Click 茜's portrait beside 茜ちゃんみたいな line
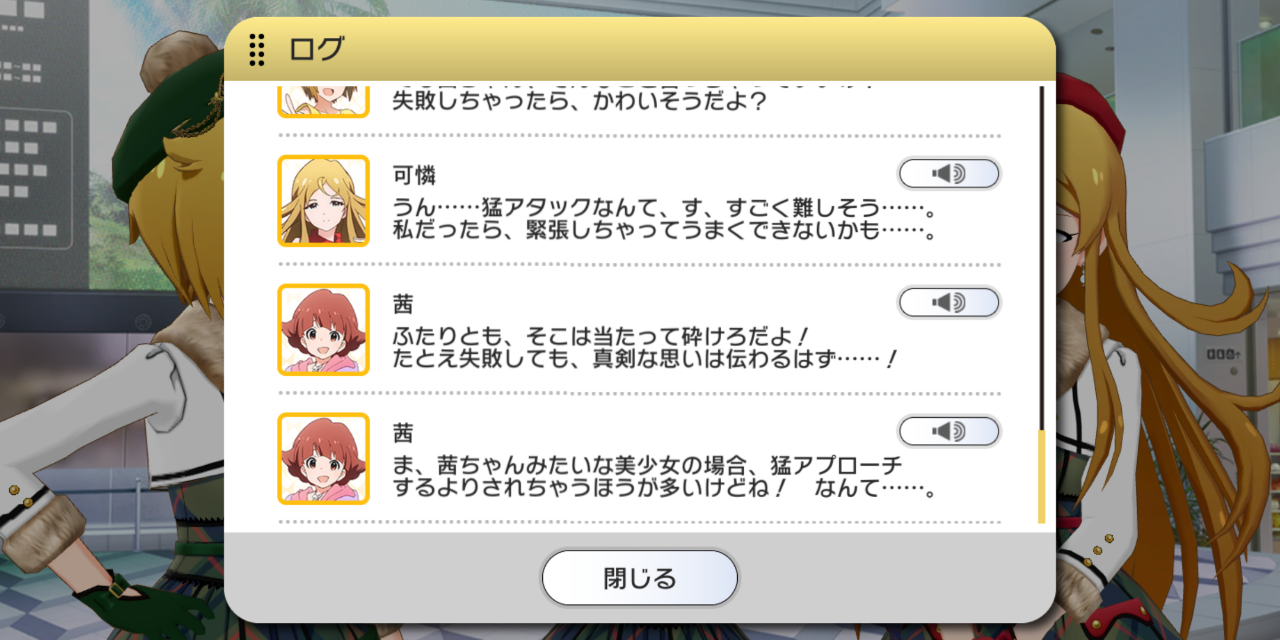 pos(323,459)
